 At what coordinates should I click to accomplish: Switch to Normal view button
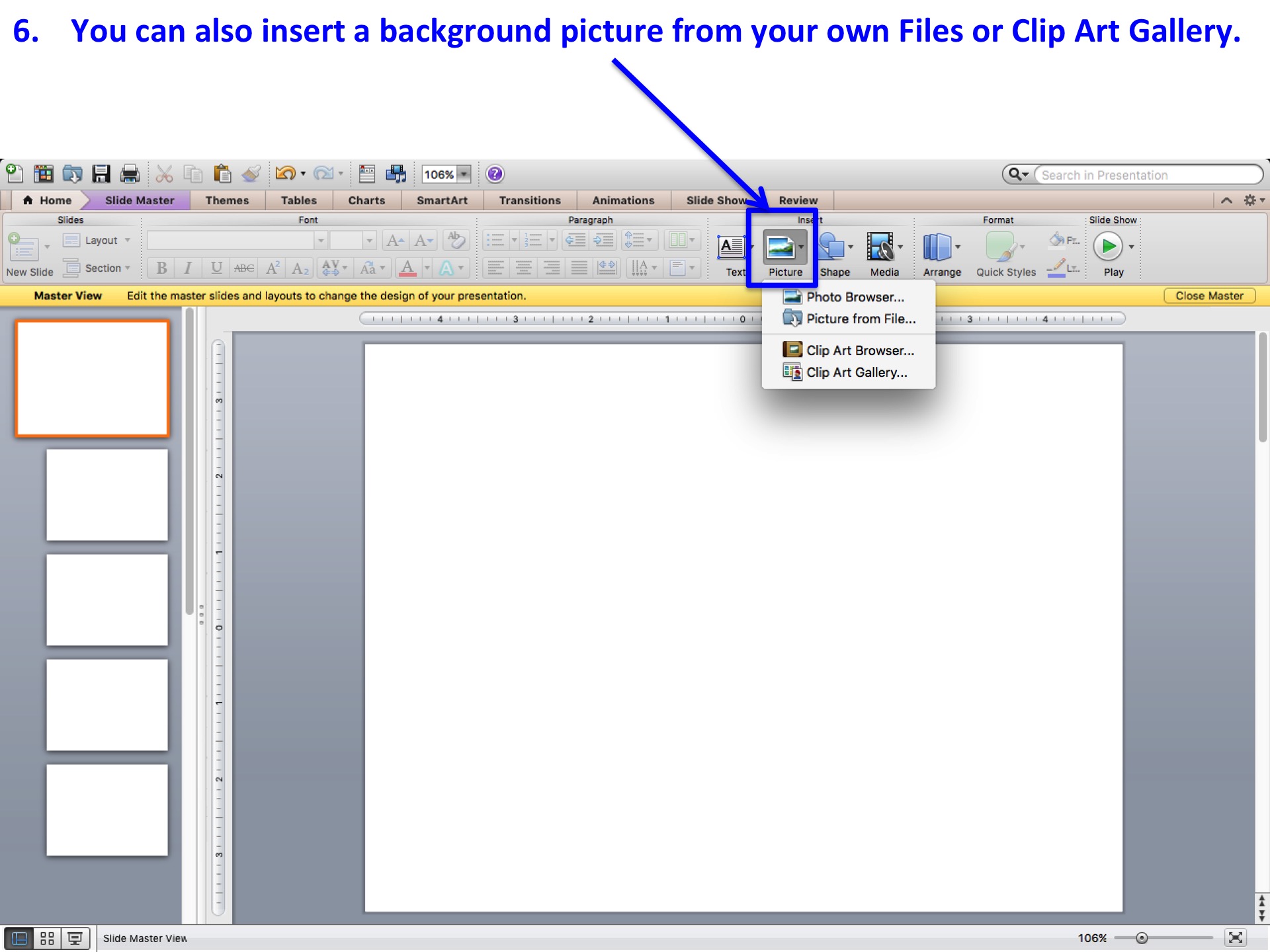(x=19, y=938)
